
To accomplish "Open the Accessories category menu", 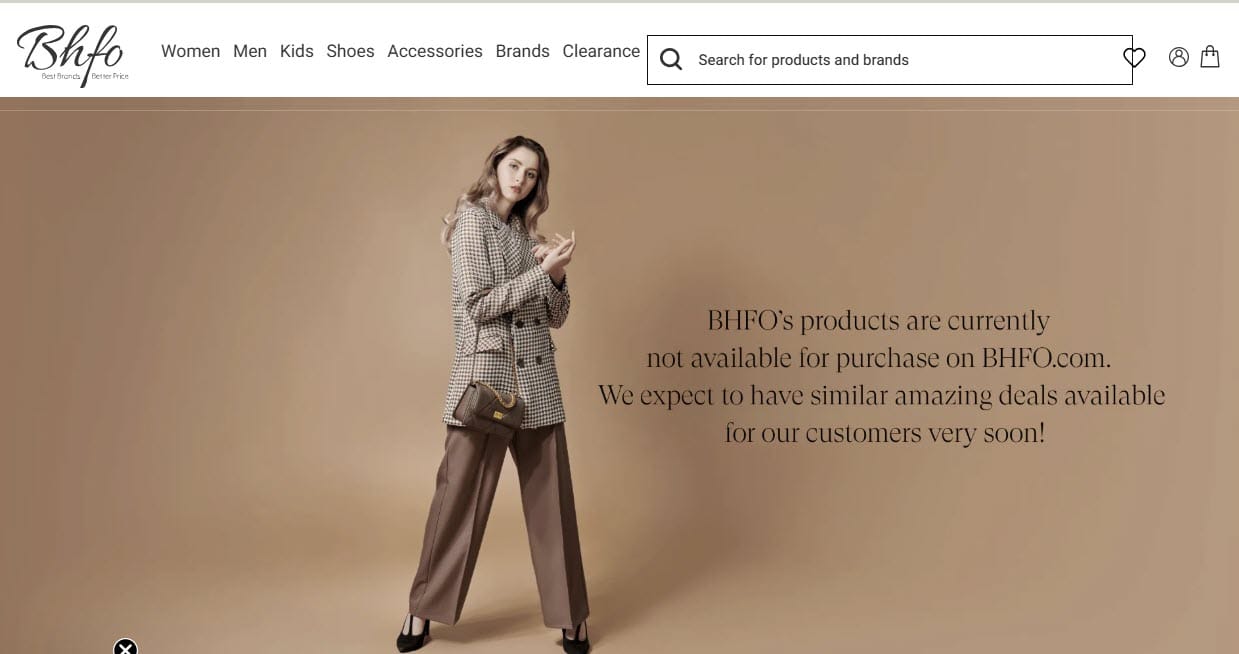I will [435, 51].
